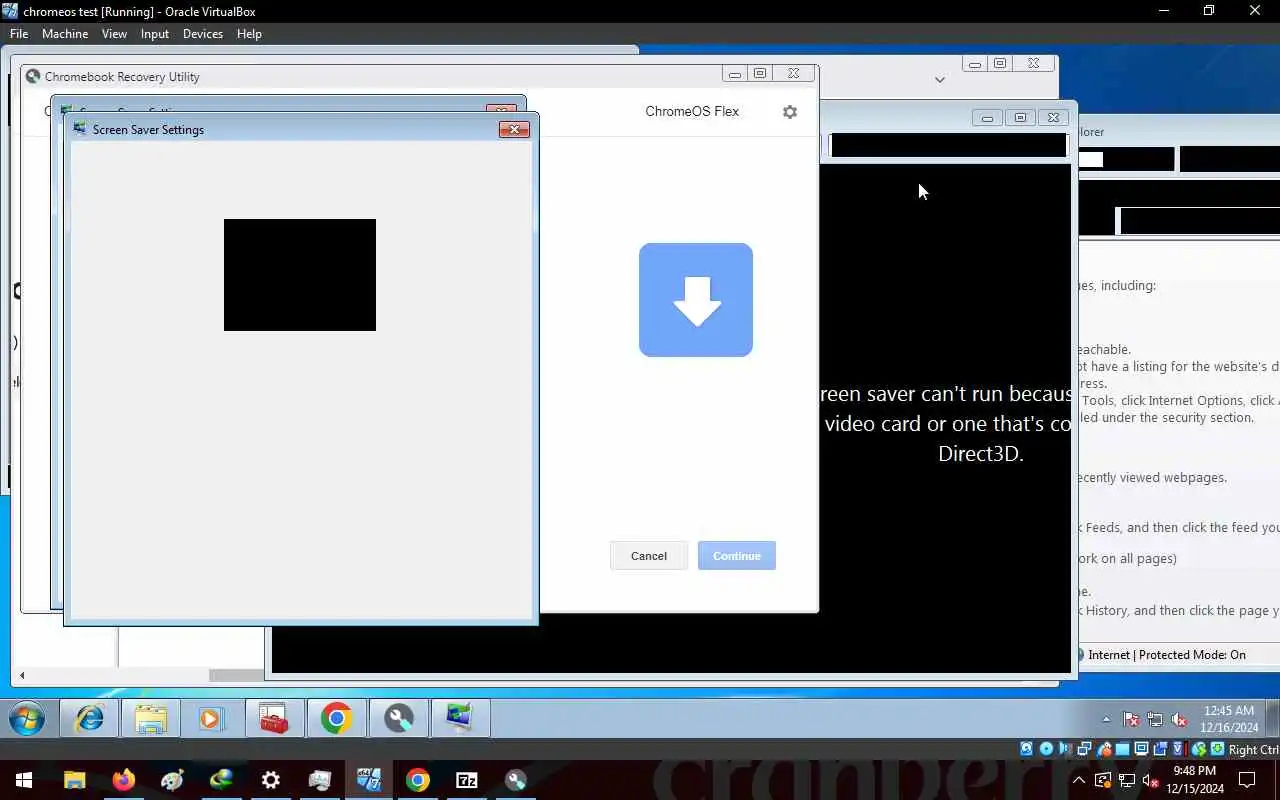The height and width of the screenshot is (800, 1280).
Task: Open Chrome from host taskbar
Action: pyautogui.click(x=418, y=780)
